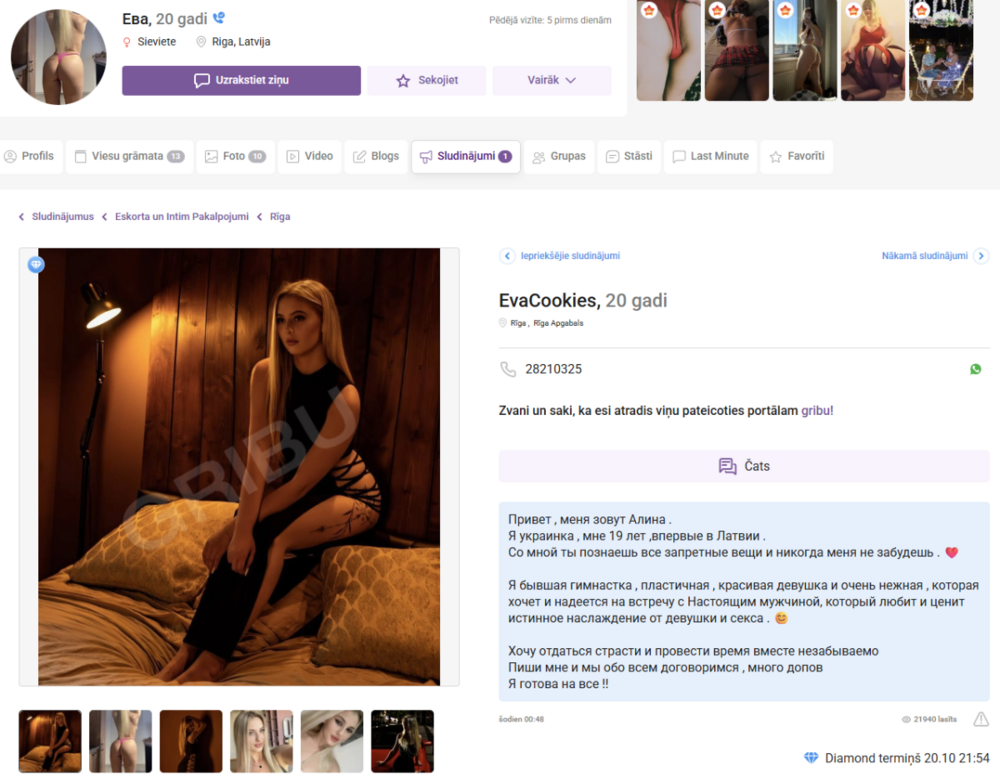
Task: Advance using the Nākamā sludinājumi arrow
Action: click(x=981, y=256)
